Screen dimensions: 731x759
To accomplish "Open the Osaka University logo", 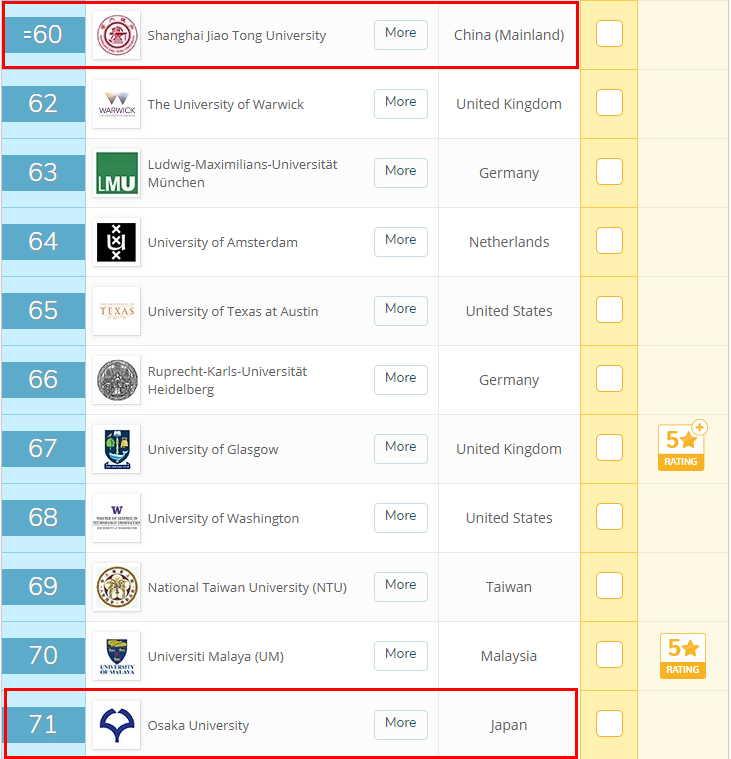I will click(x=116, y=725).
